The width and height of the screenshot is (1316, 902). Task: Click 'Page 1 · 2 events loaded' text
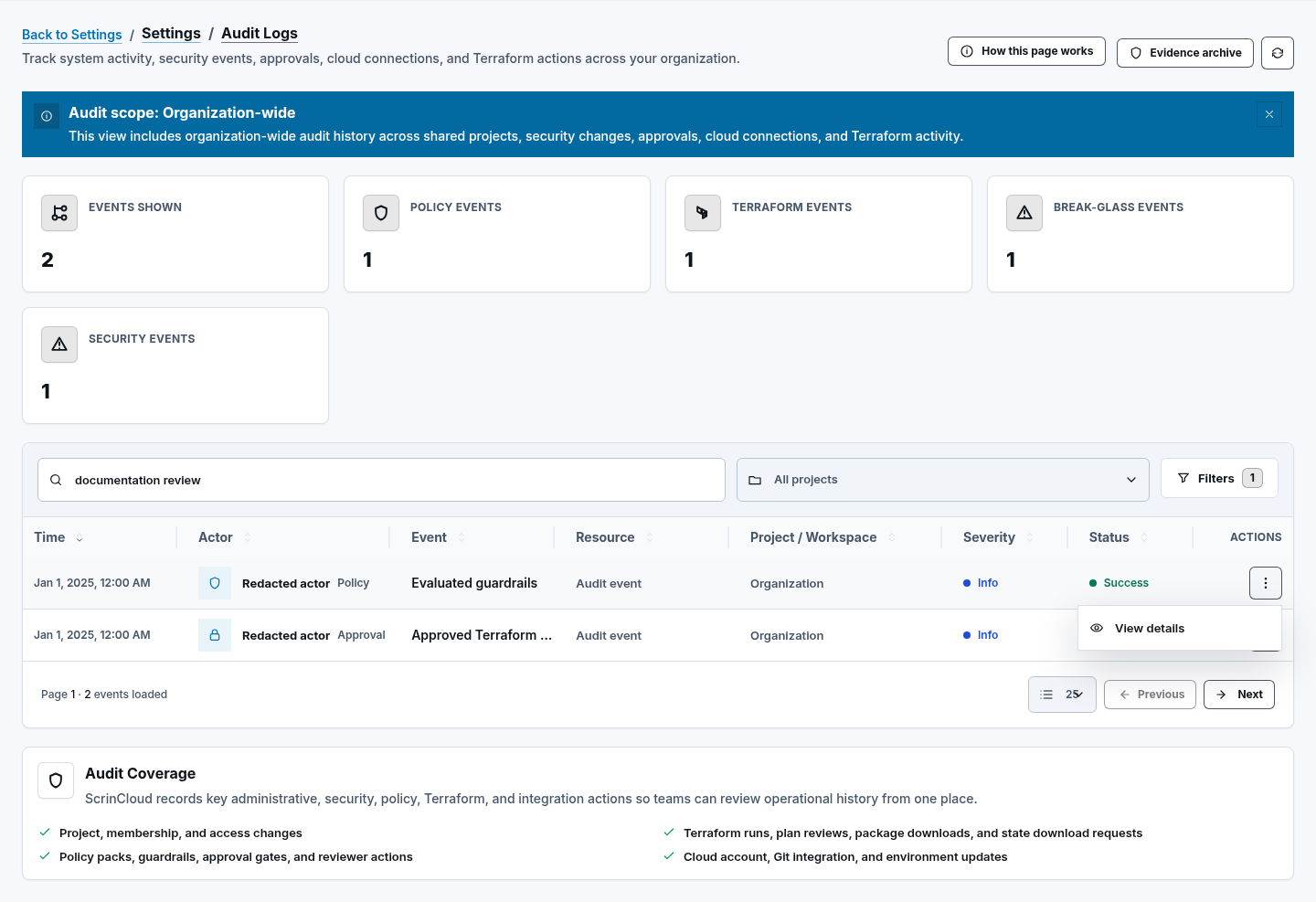point(104,695)
